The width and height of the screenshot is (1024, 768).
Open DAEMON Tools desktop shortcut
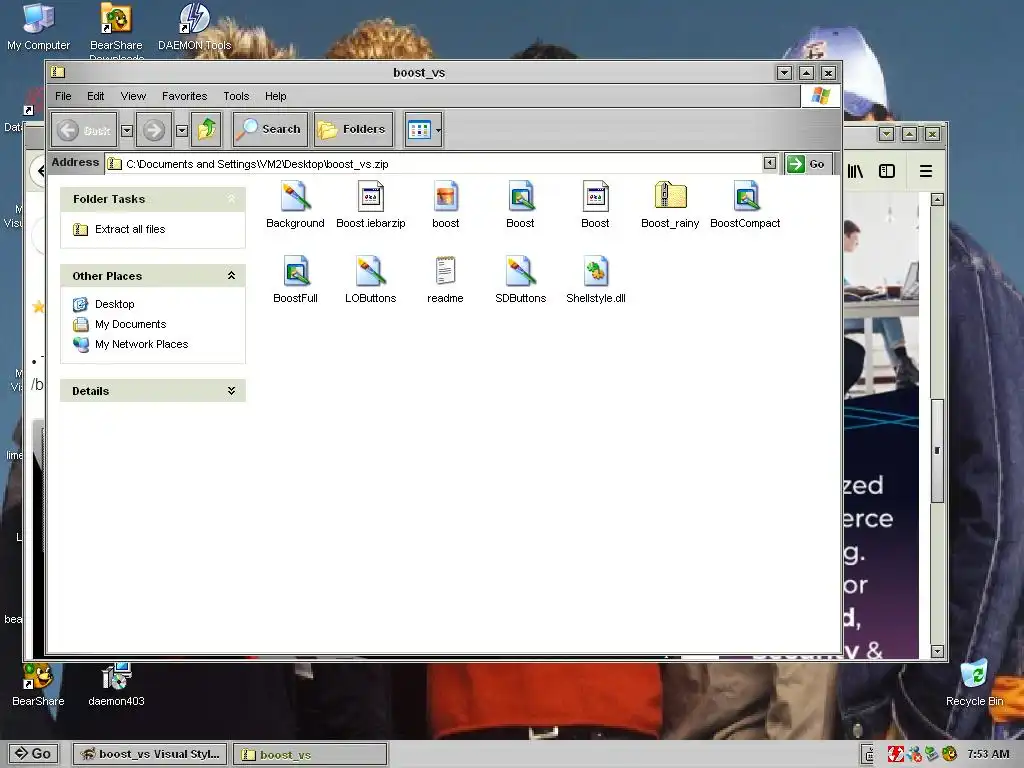pos(195,27)
